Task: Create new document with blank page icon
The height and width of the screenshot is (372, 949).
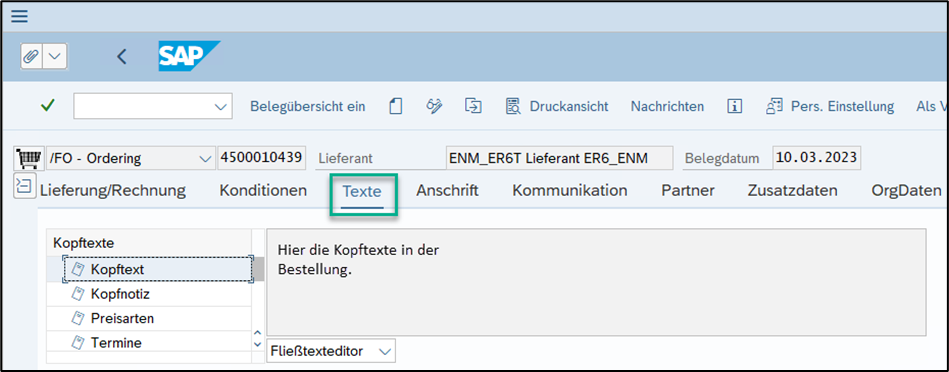Action: click(395, 106)
